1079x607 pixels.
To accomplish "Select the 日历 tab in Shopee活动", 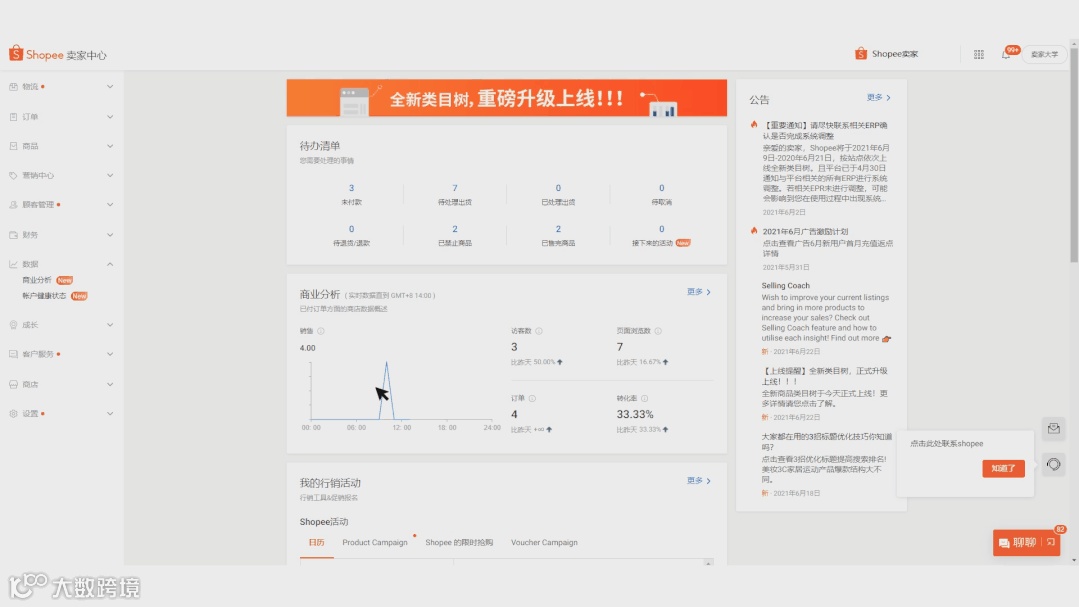I will point(317,542).
